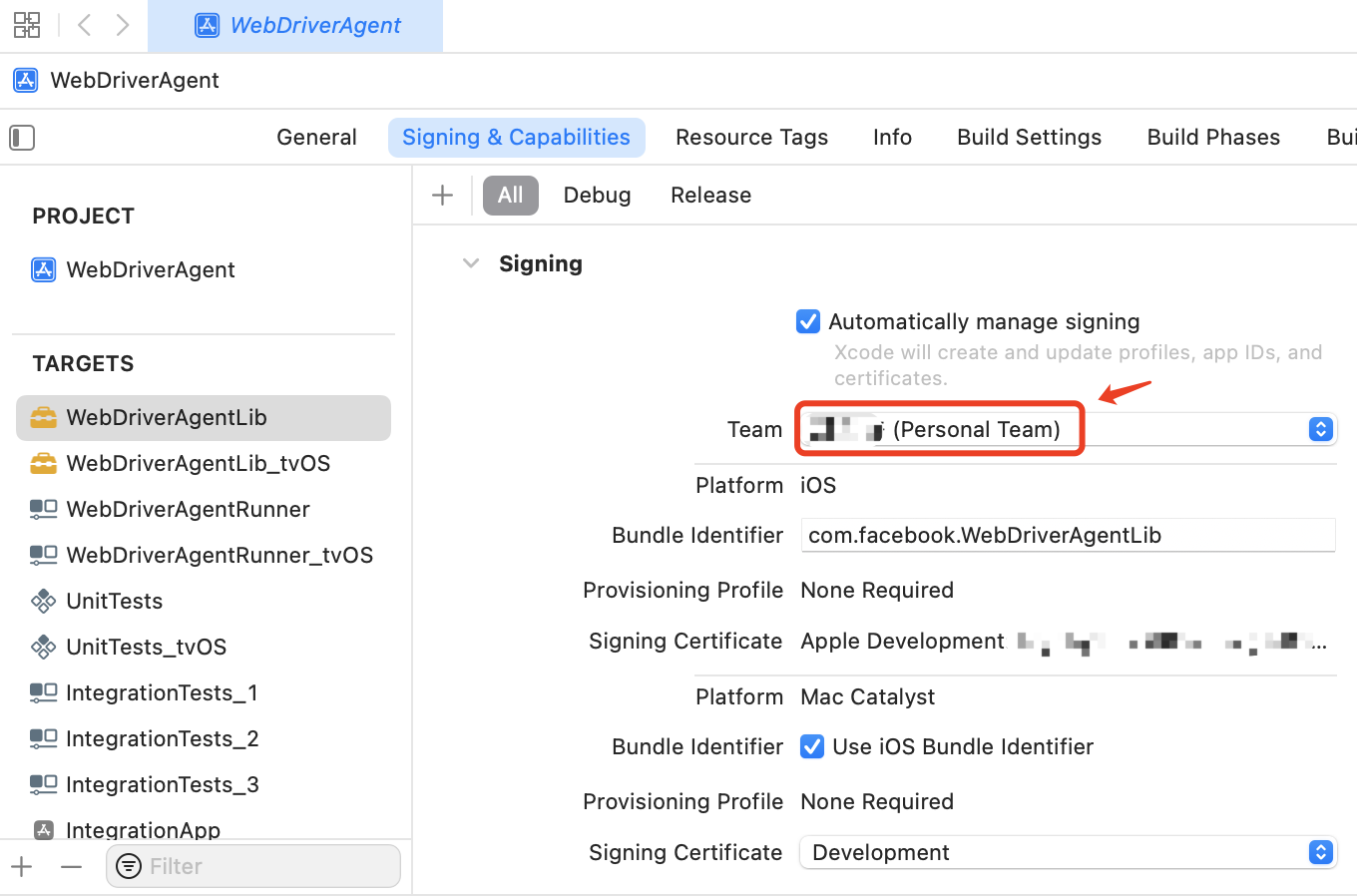This screenshot has height=896, width=1357.
Task: Click the WebDriverAgentLib toolbox icon
Action: pyautogui.click(x=44, y=417)
